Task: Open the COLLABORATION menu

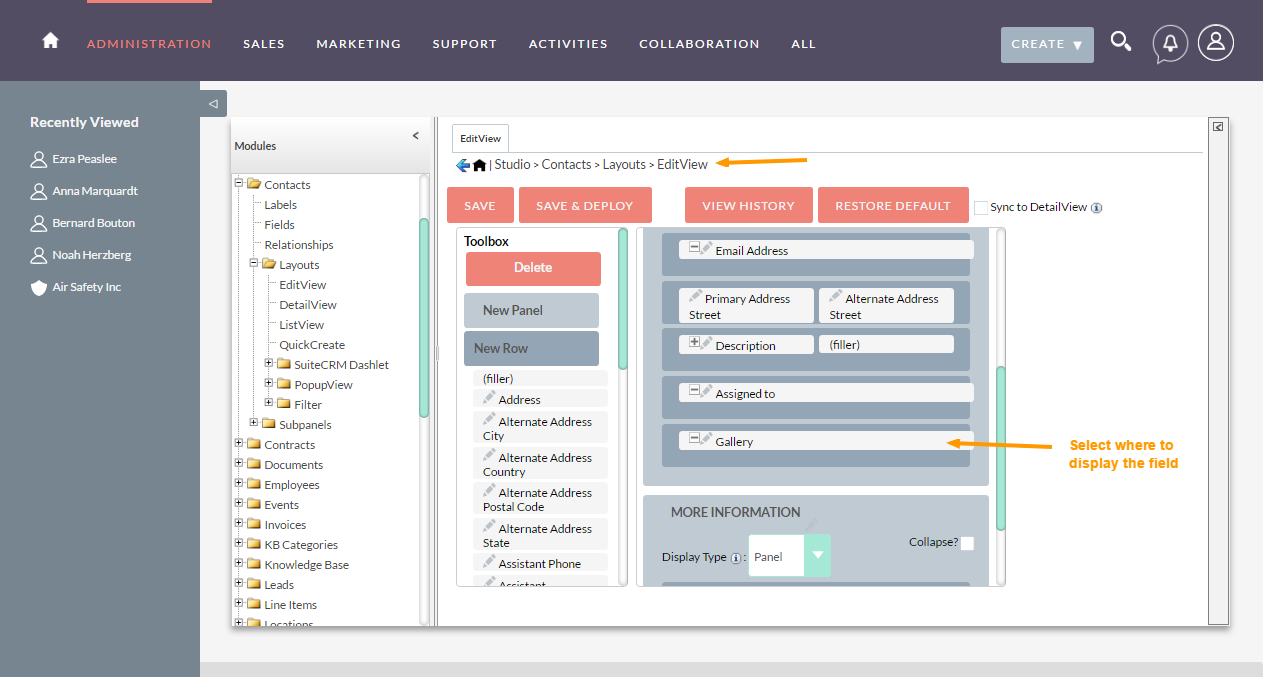Action: point(699,44)
